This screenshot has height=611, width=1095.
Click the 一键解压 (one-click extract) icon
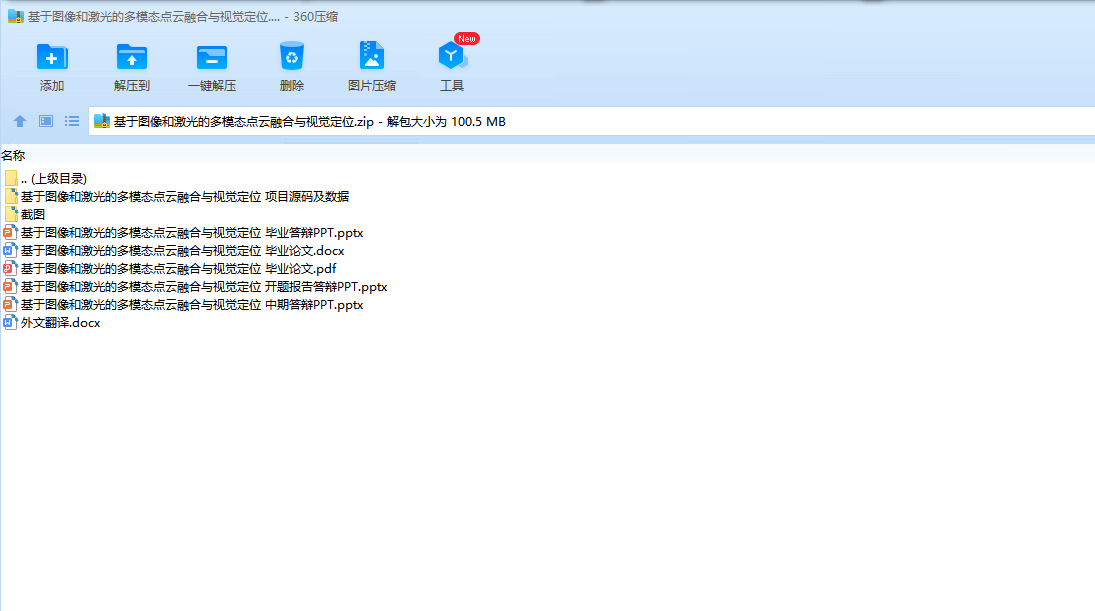[x=212, y=57]
